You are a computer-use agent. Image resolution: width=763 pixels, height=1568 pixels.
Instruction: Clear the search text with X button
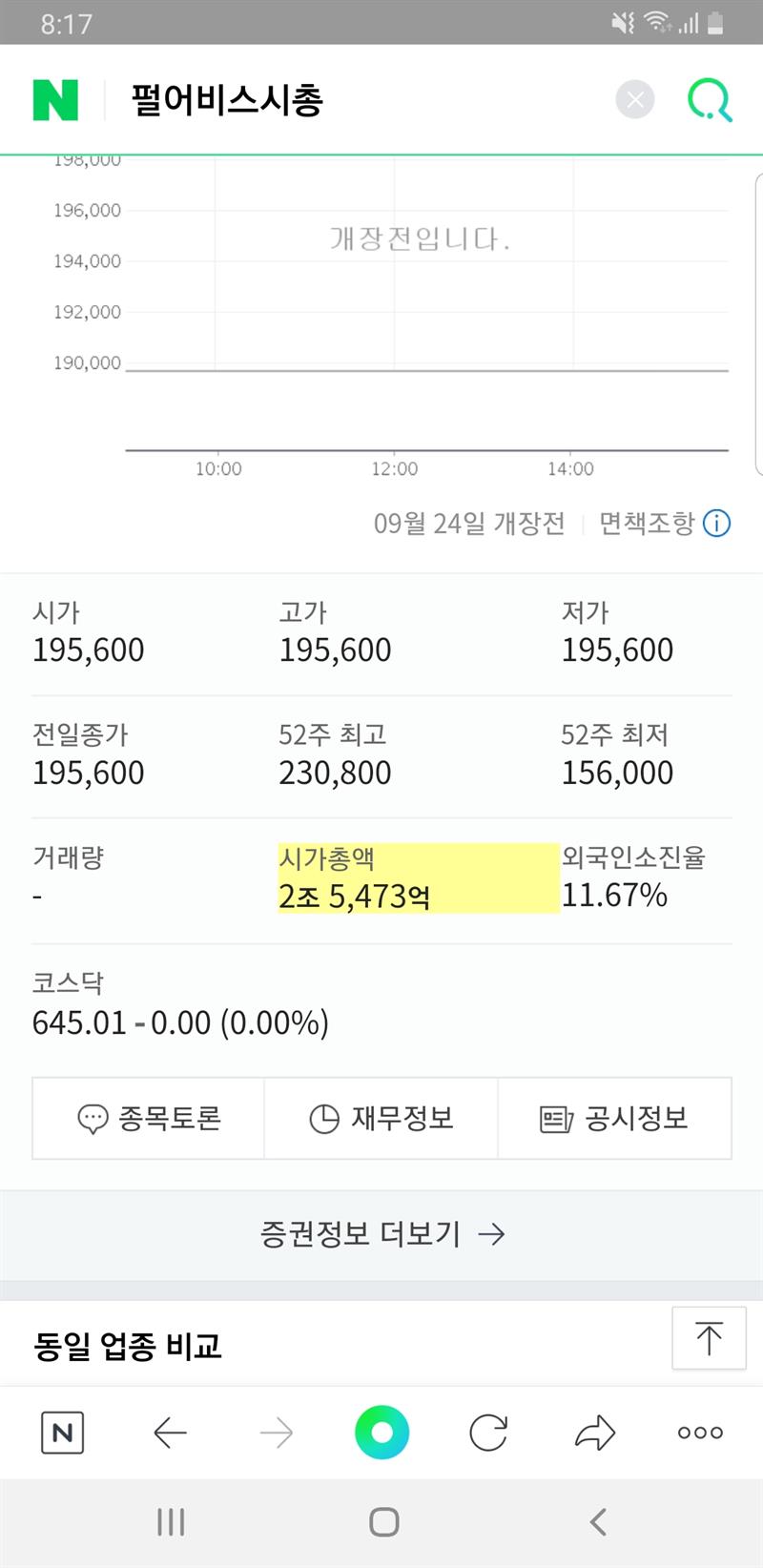coord(635,99)
